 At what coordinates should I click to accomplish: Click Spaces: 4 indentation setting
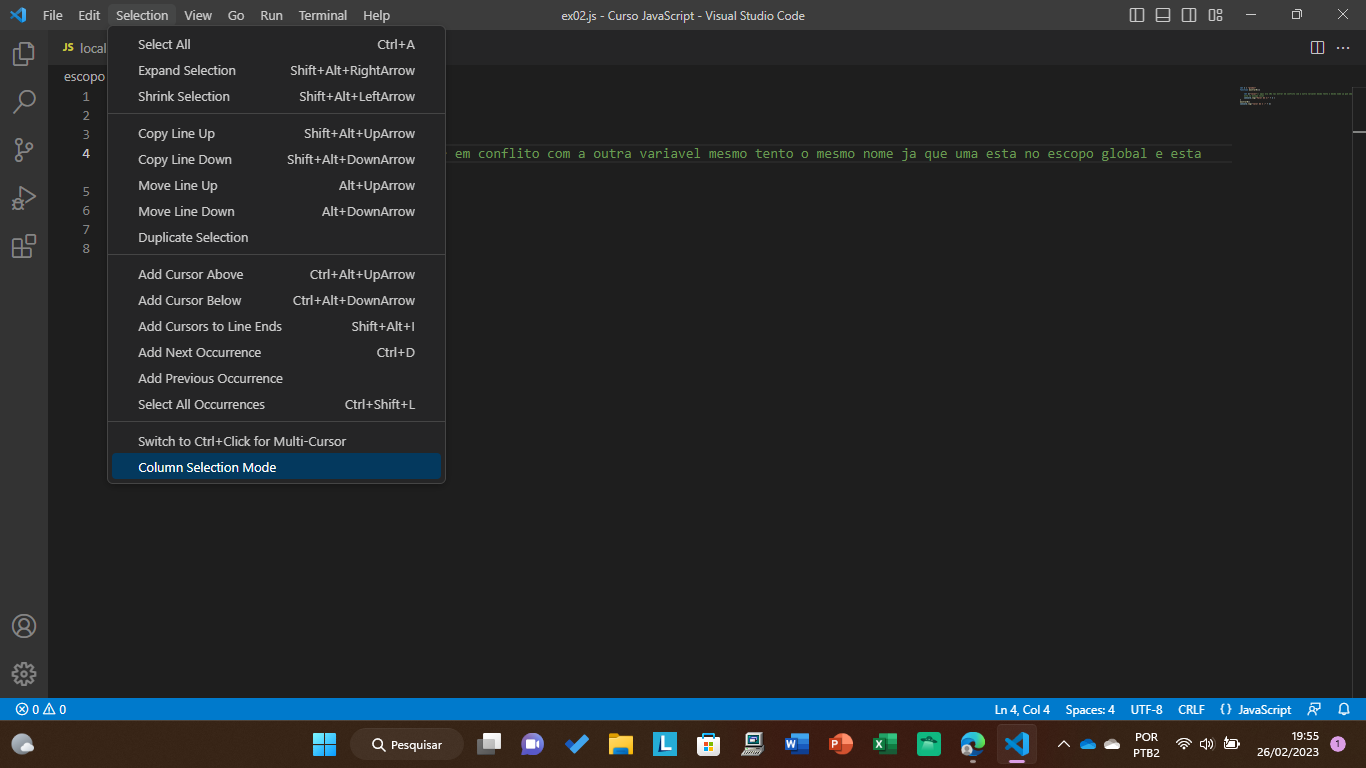[1090, 710]
